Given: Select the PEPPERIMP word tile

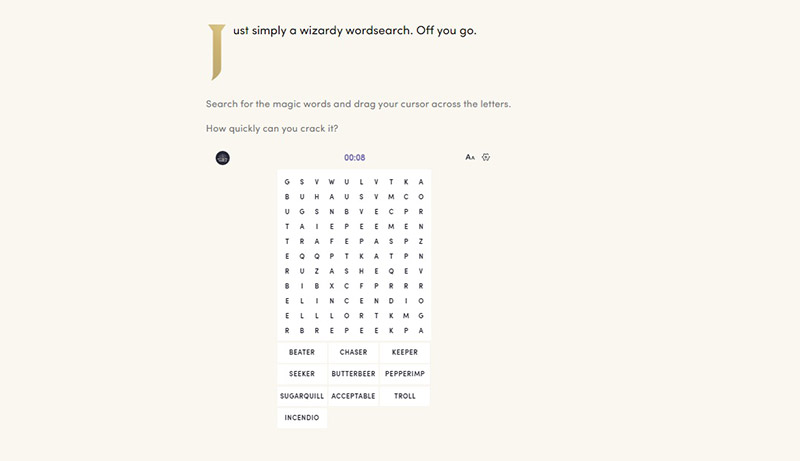Looking at the screenshot, I should [x=405, y=374].
